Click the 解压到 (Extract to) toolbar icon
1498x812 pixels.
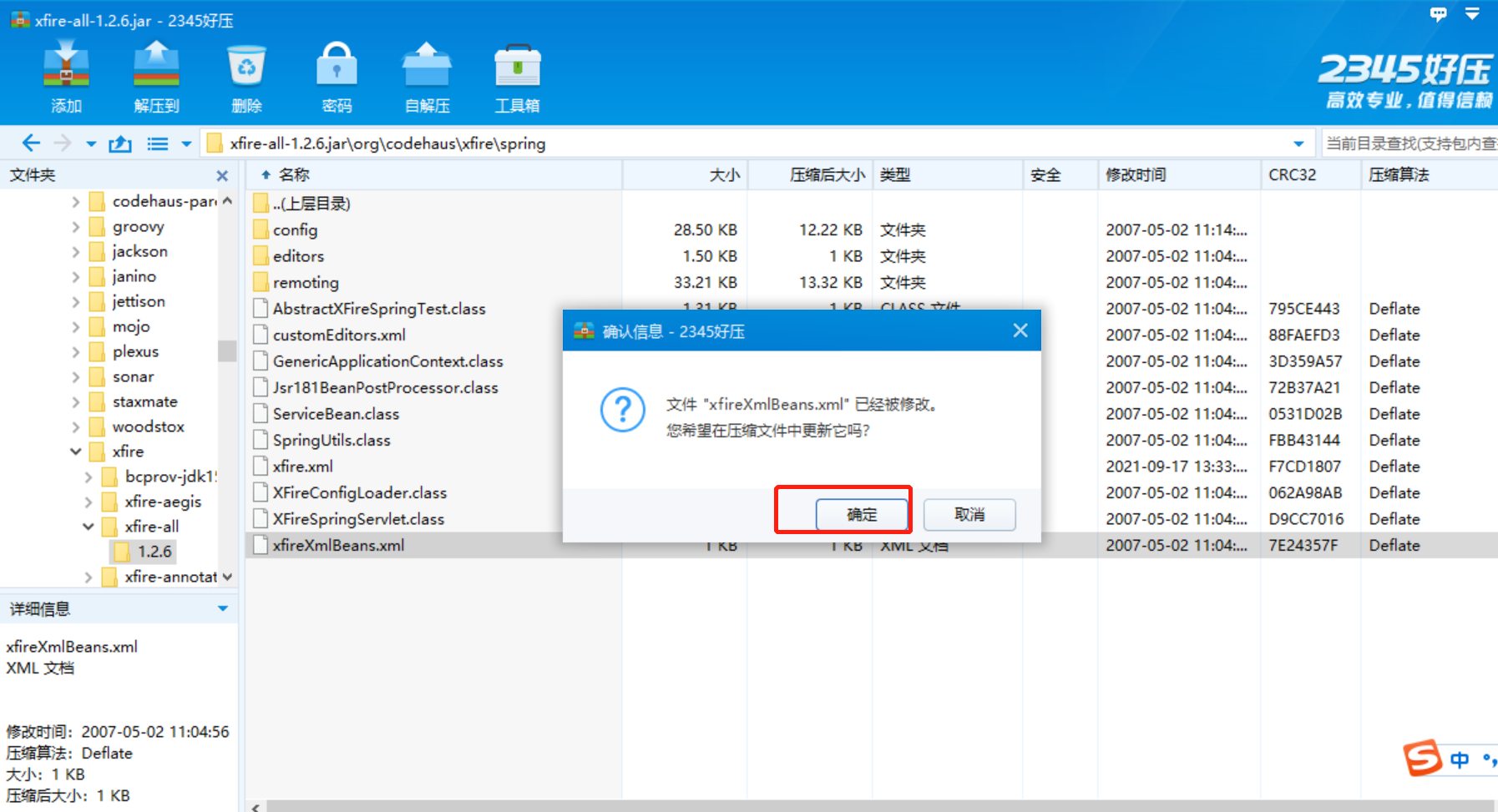coord(157,67)
